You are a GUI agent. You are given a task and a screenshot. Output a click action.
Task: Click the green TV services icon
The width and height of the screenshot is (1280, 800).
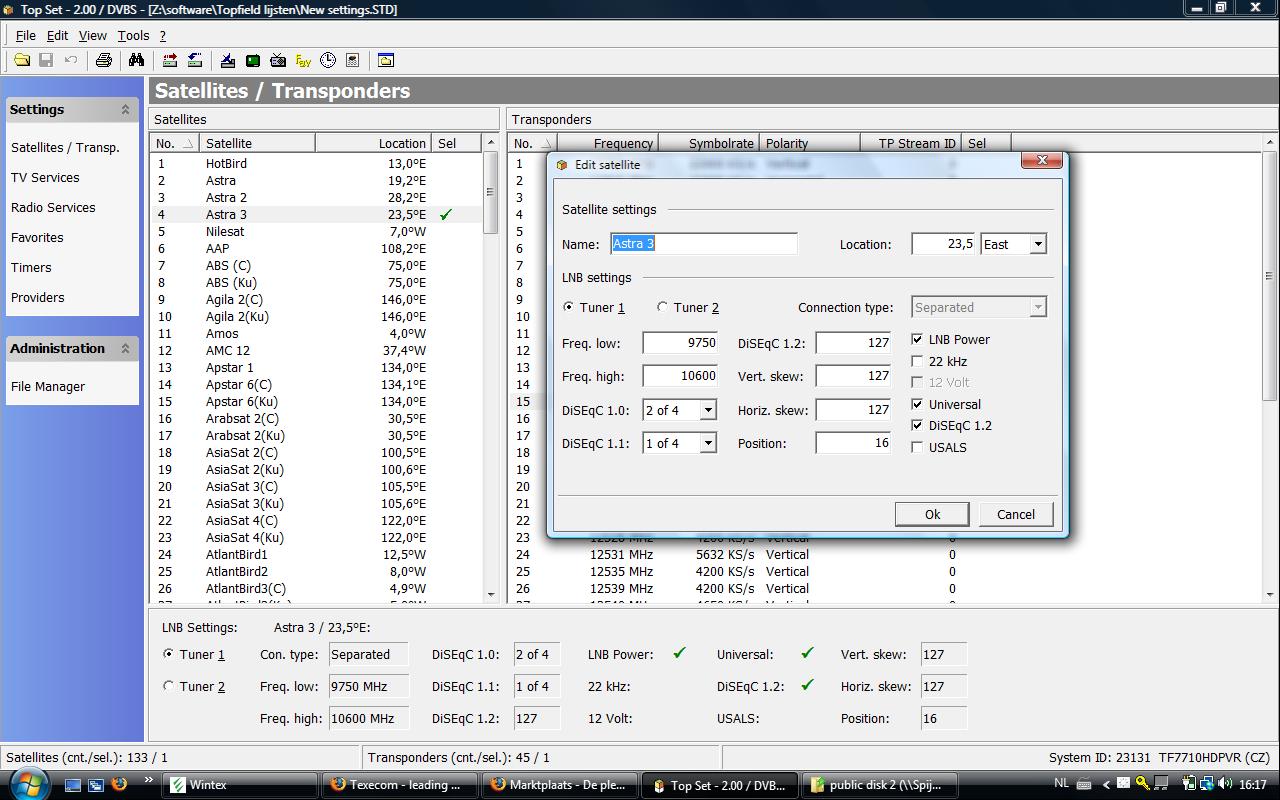coord(253,60)
